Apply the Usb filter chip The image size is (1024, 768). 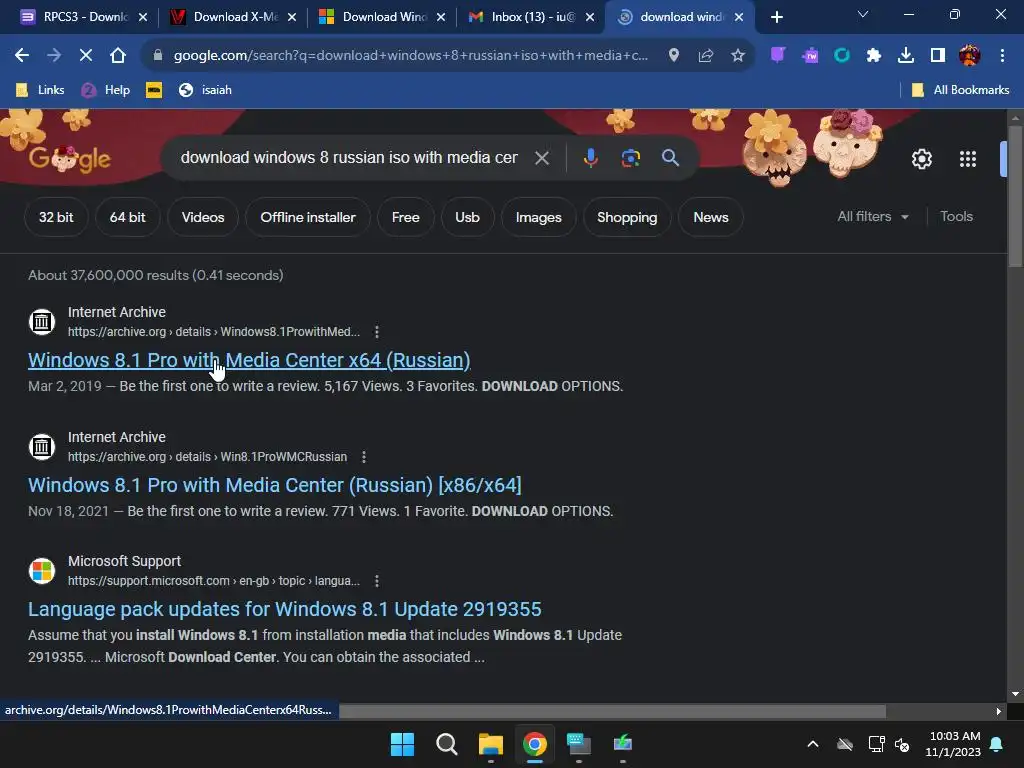click(x=467, y=217)
